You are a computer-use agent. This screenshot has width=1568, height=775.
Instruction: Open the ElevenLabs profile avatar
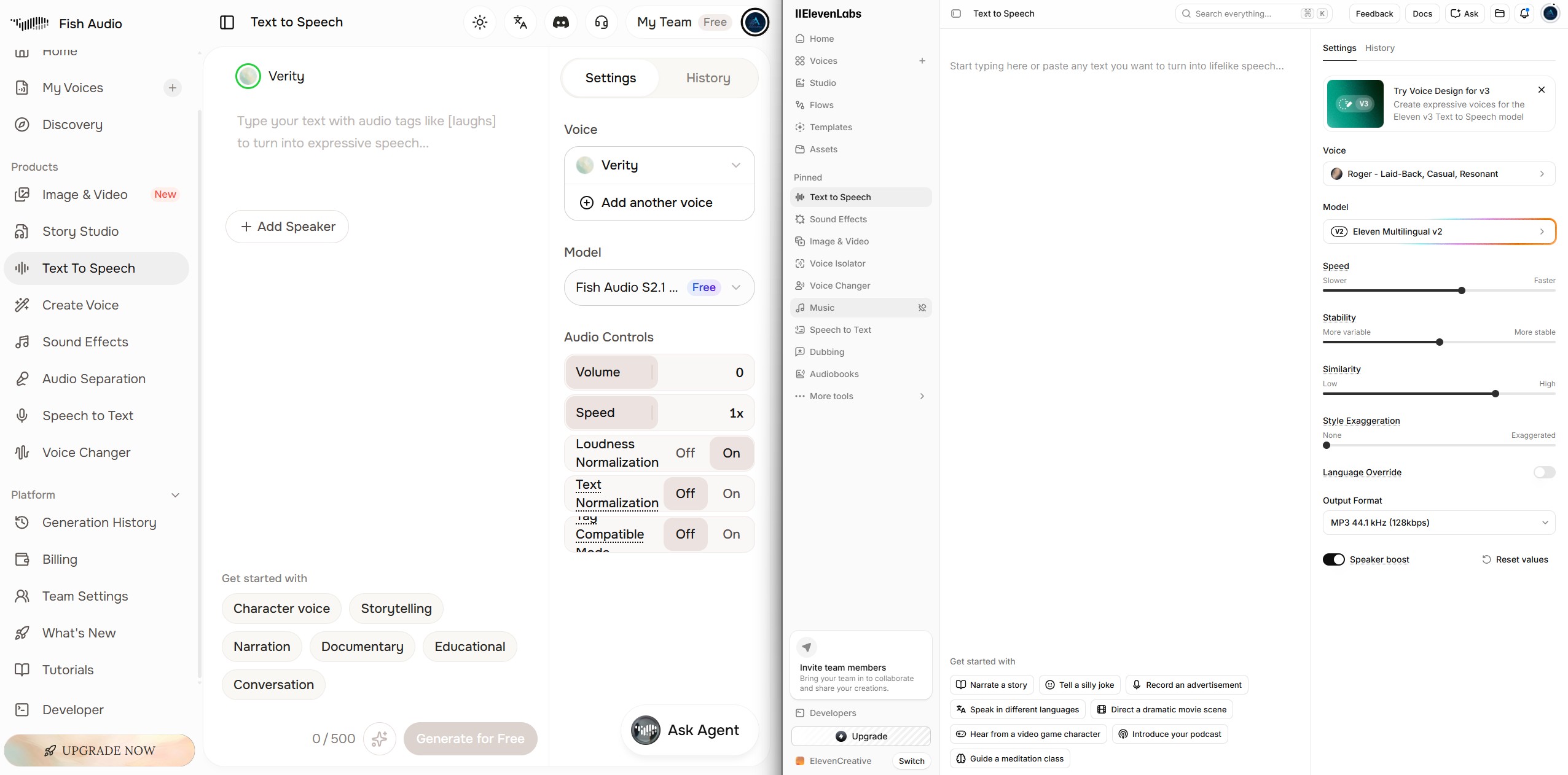point(1550,14)
